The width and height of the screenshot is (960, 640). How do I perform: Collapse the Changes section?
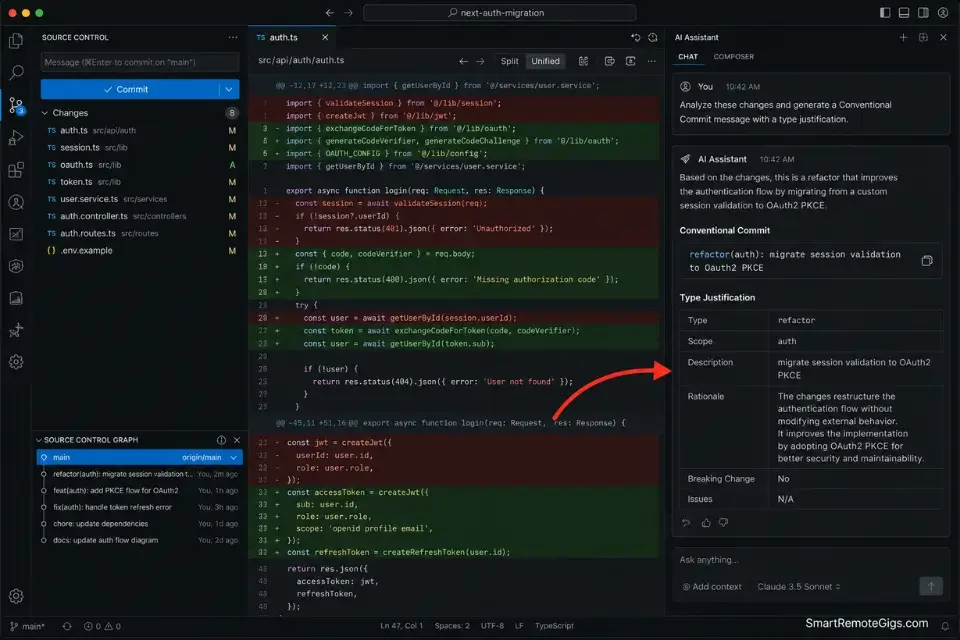[x=45, y=113]
